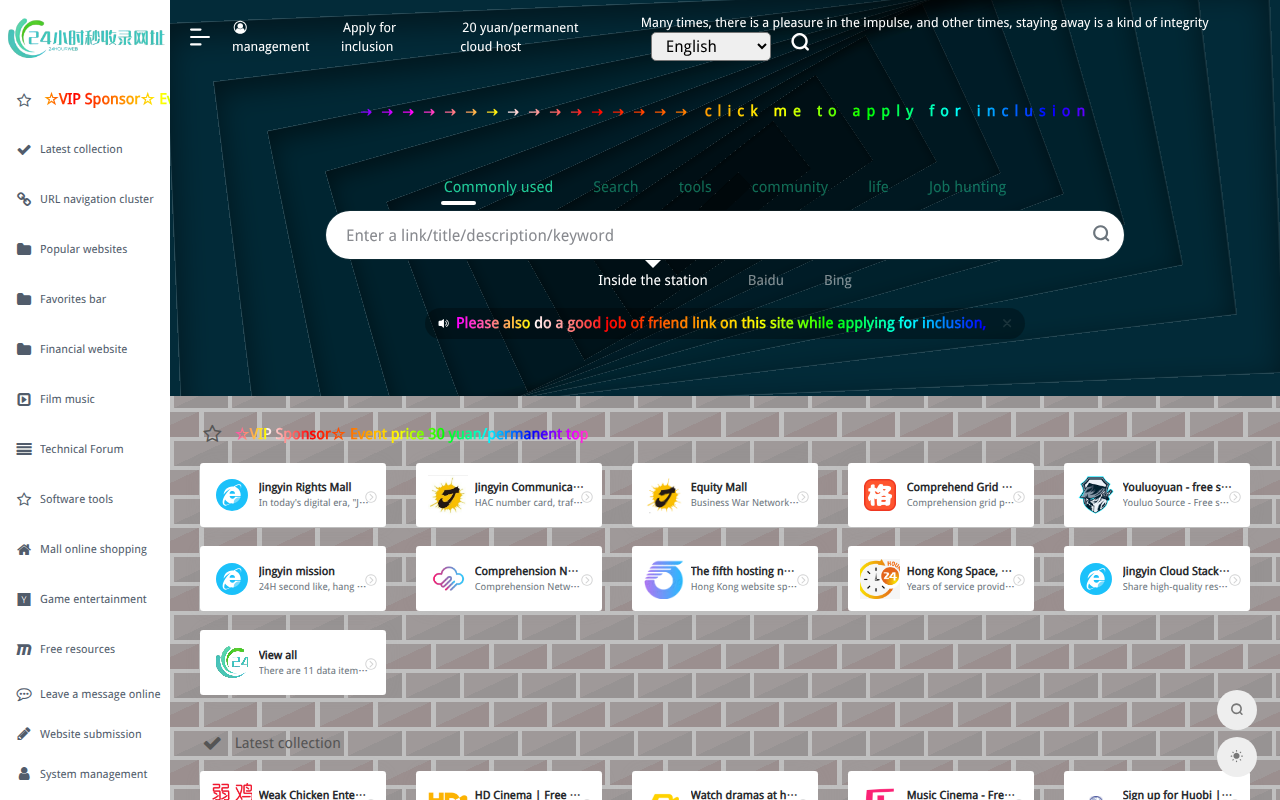Select the Bing search engine option
The width and height of the screenshot is (1280, 800).
(837, 280)
